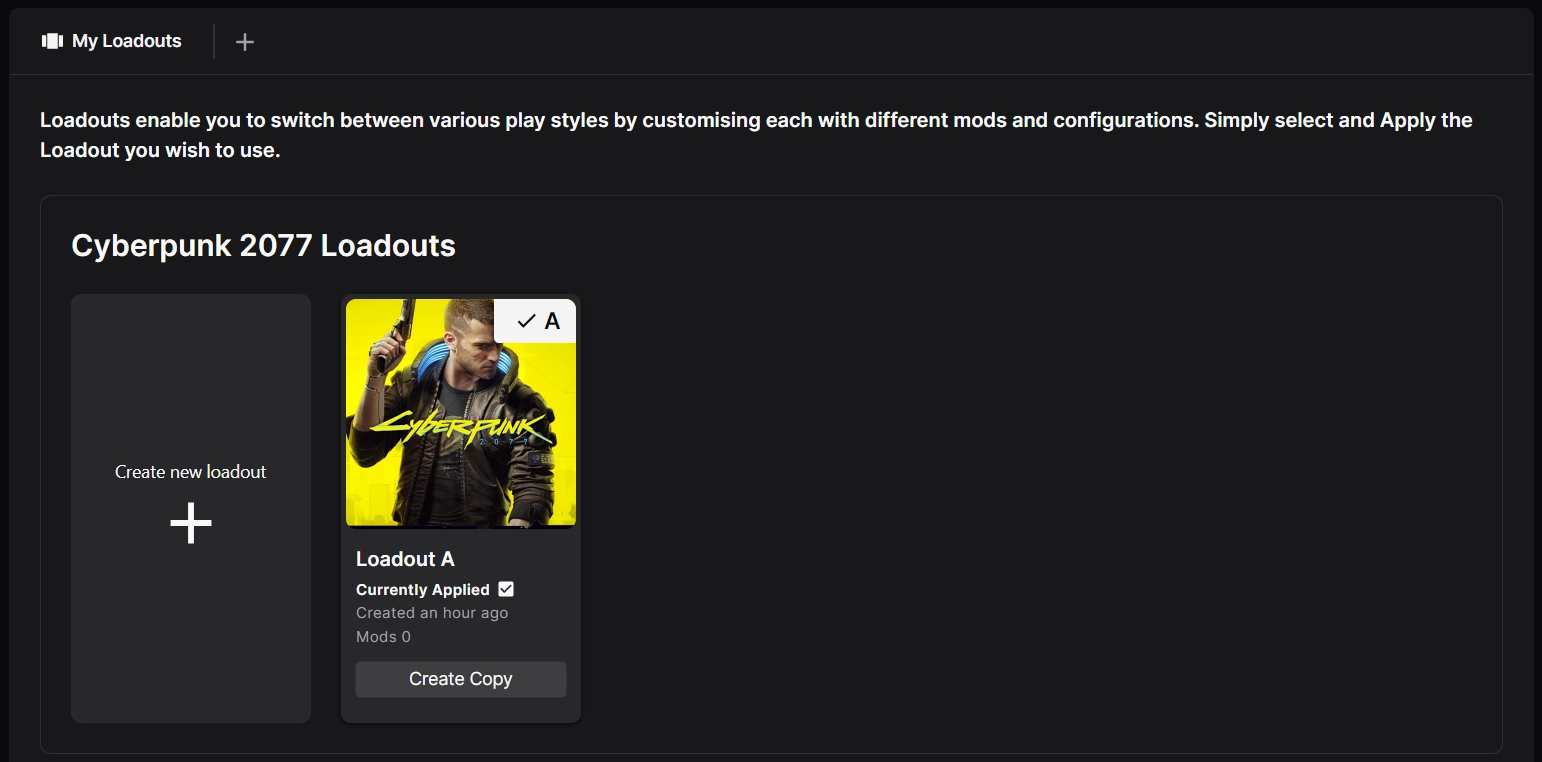
Task: Click the checkmark A badge on Loadout A
Action: [536, 321]
